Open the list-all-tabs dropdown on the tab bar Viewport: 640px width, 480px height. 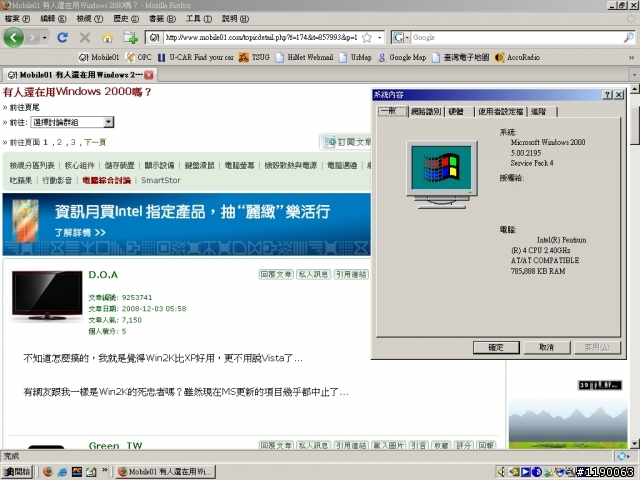pos(634,75)
